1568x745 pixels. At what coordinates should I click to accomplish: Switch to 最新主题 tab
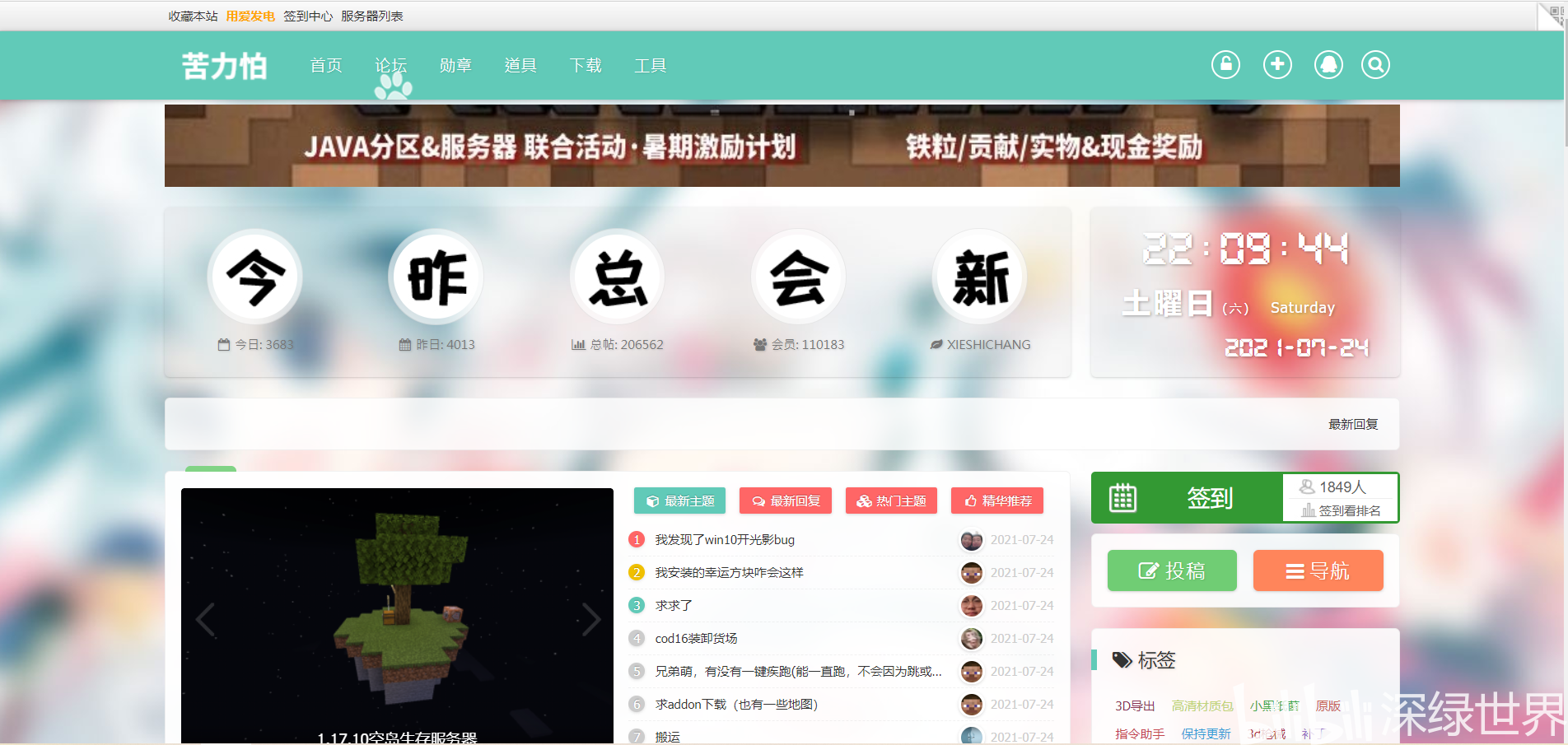point(679,501)
